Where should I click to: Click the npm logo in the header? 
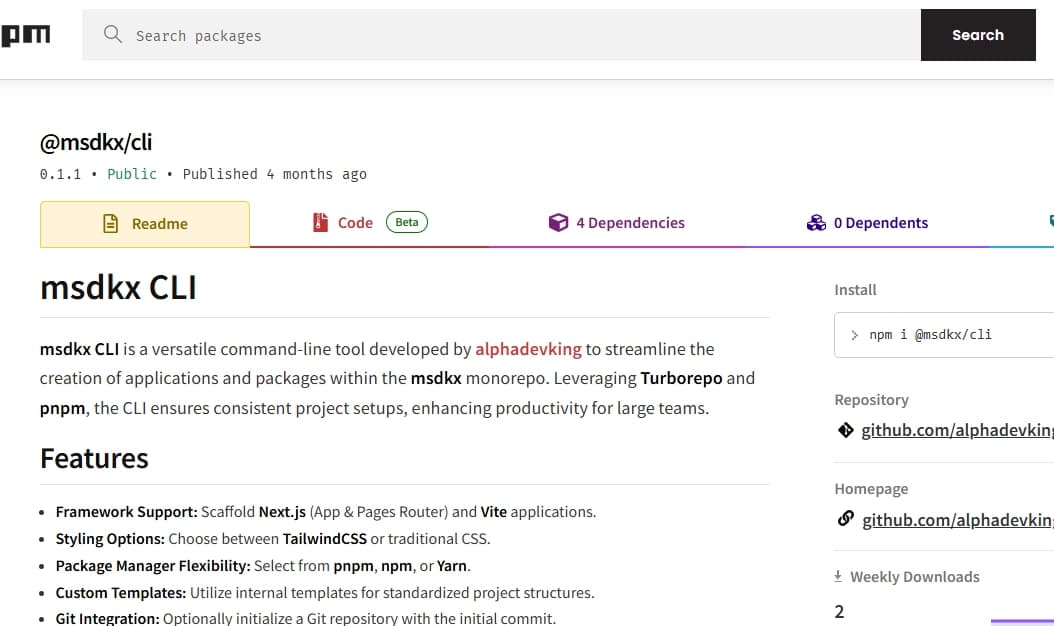[x=27, y=34]
